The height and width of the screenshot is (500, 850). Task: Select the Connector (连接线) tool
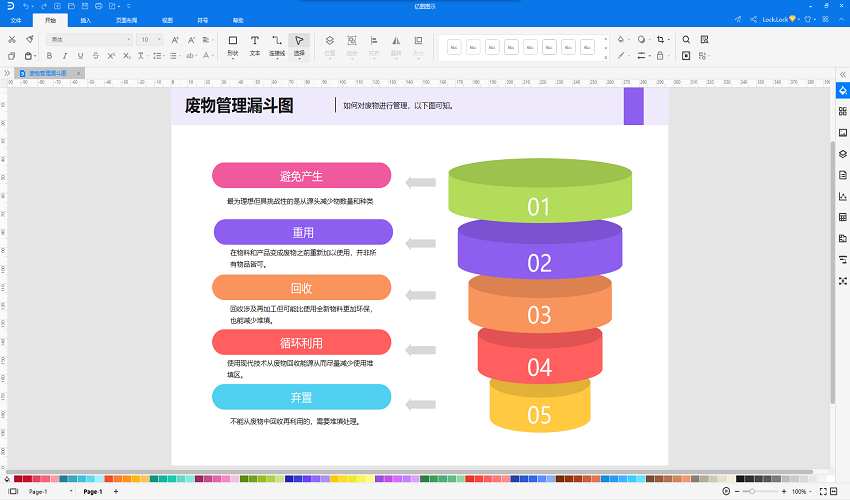277,46
